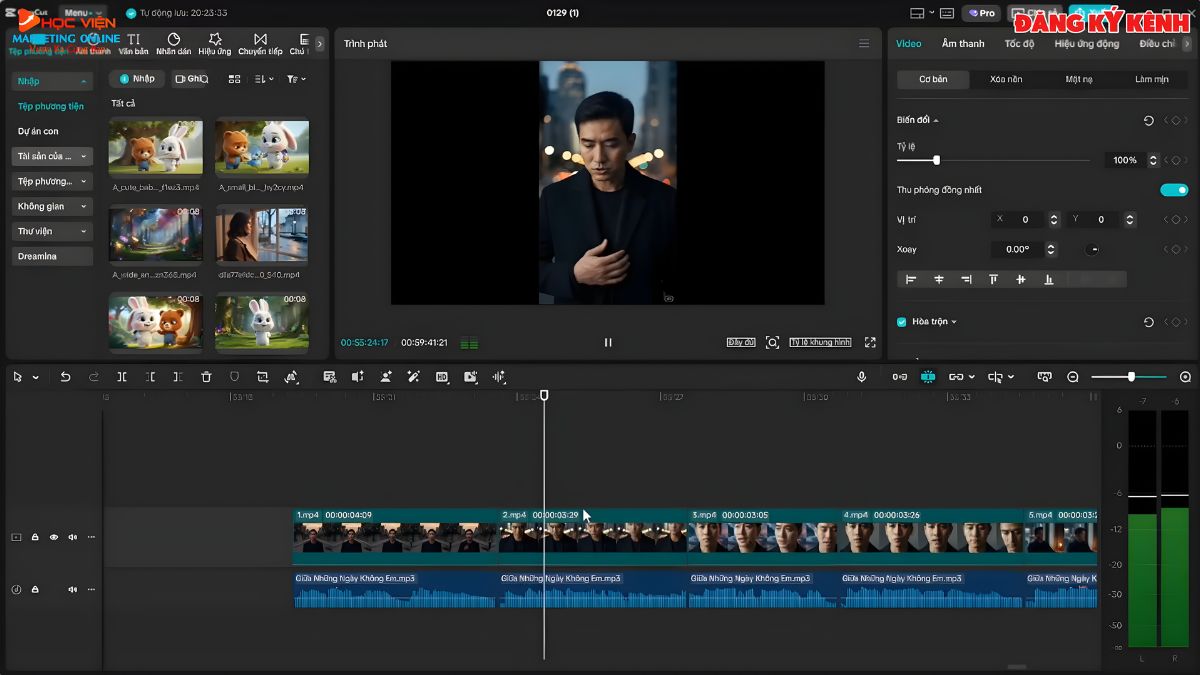The image size is (1200, 675).
Task: Open the Văn bản tab in media panel
Action: [x=134, y=43]
